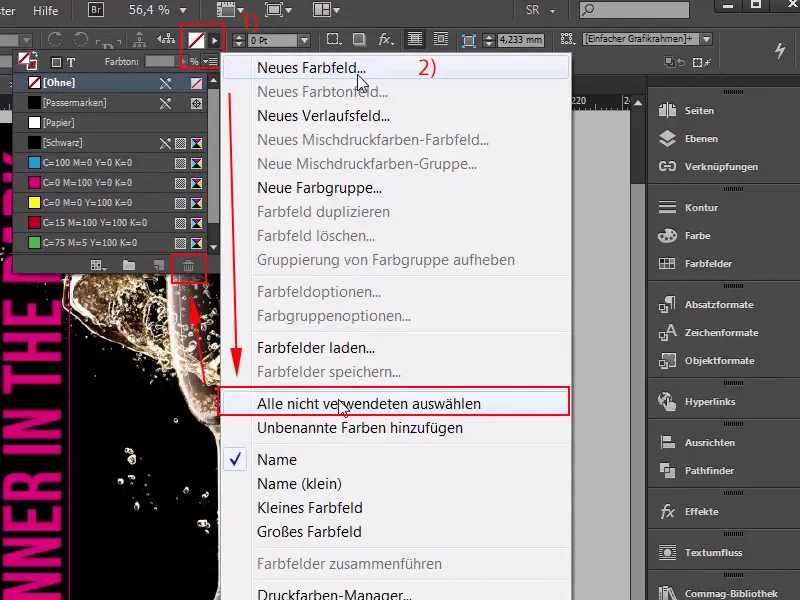Toggle wrap around bounding box button
The height and width of the screenshot is (600, 800).
(440, 39)
